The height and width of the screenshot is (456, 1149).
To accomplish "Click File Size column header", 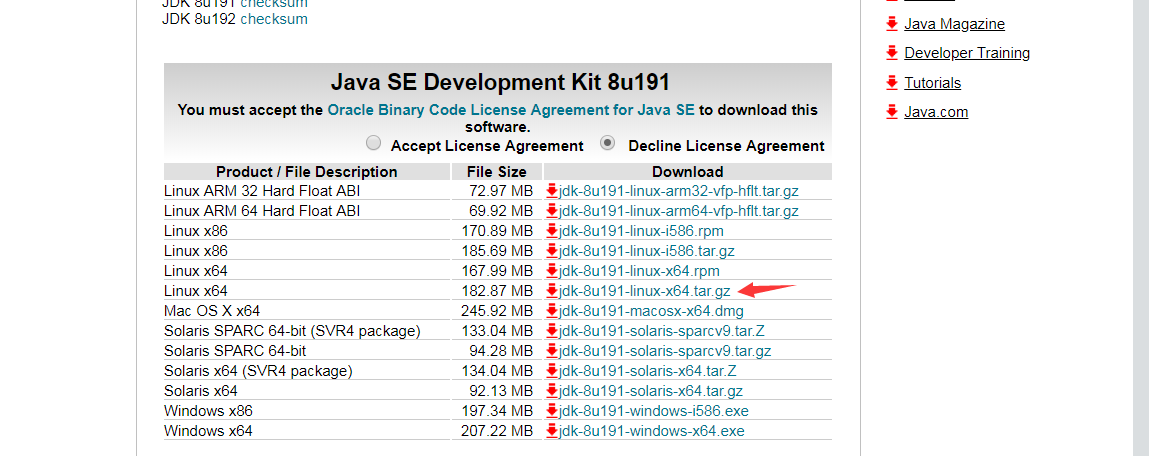I will coord(498,172).
